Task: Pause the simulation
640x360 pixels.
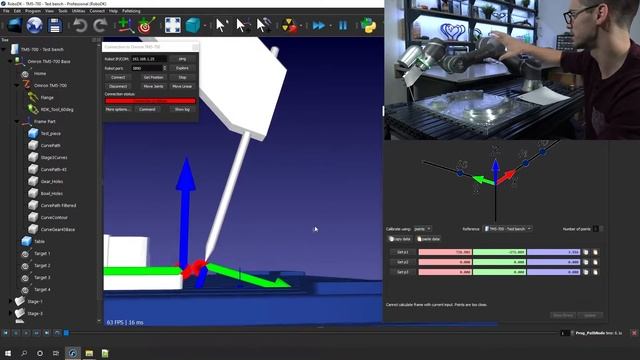Action: [x=343, y=26]
